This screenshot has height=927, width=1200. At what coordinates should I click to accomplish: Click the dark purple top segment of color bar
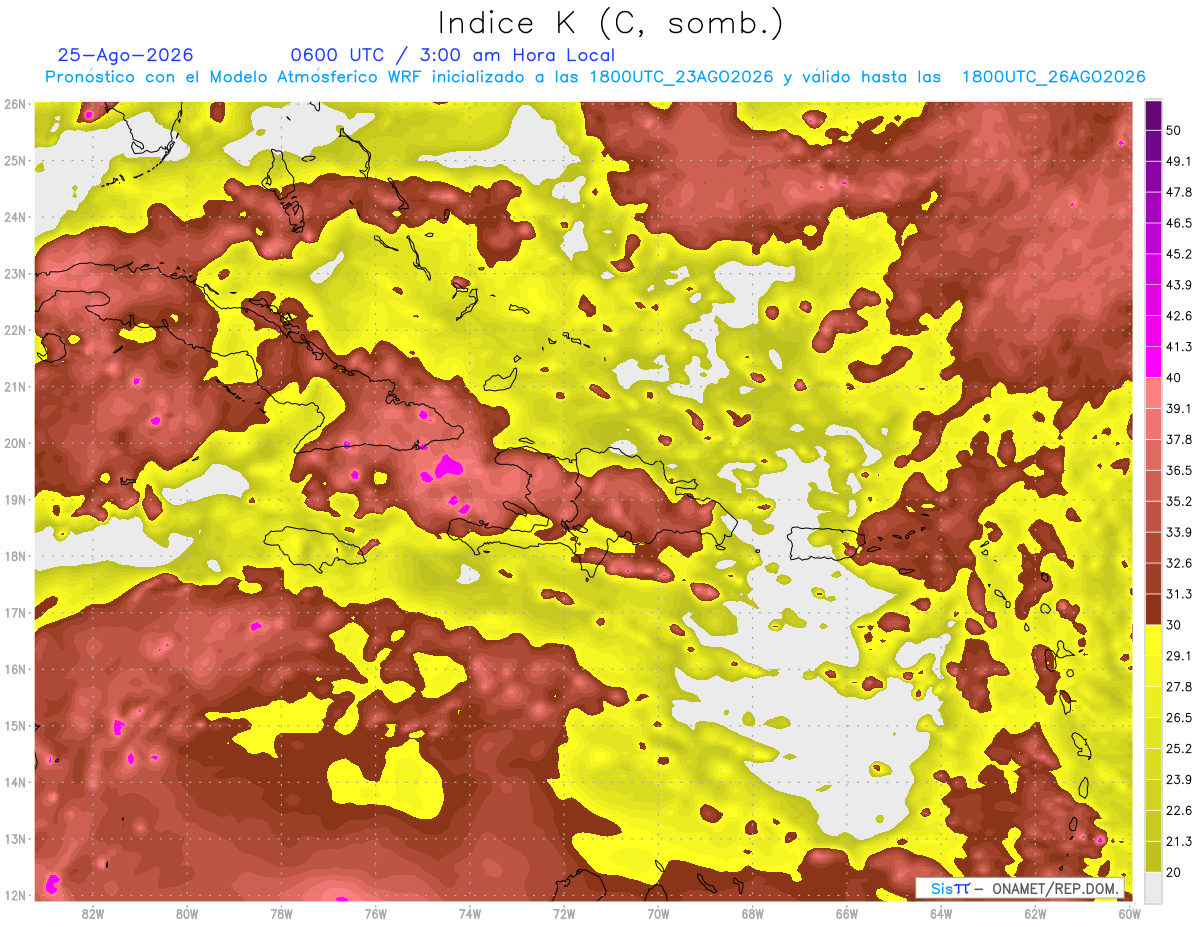(1154, 115)
